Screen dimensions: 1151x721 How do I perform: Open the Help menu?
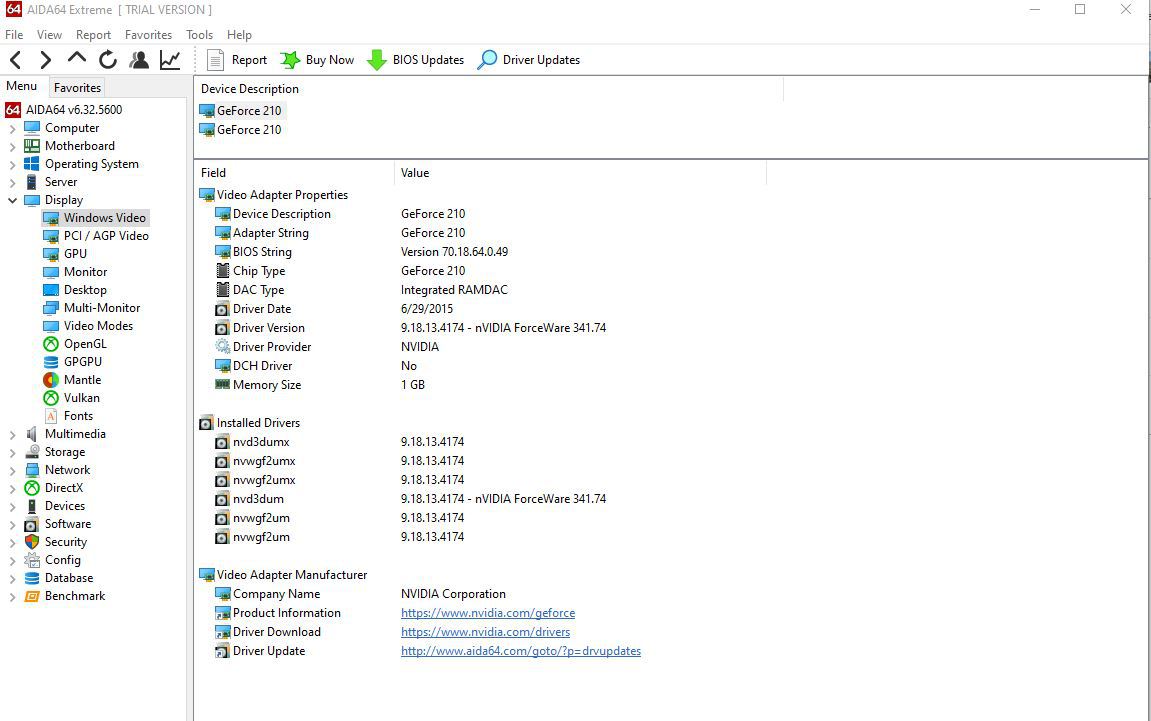tap(239, 35)
